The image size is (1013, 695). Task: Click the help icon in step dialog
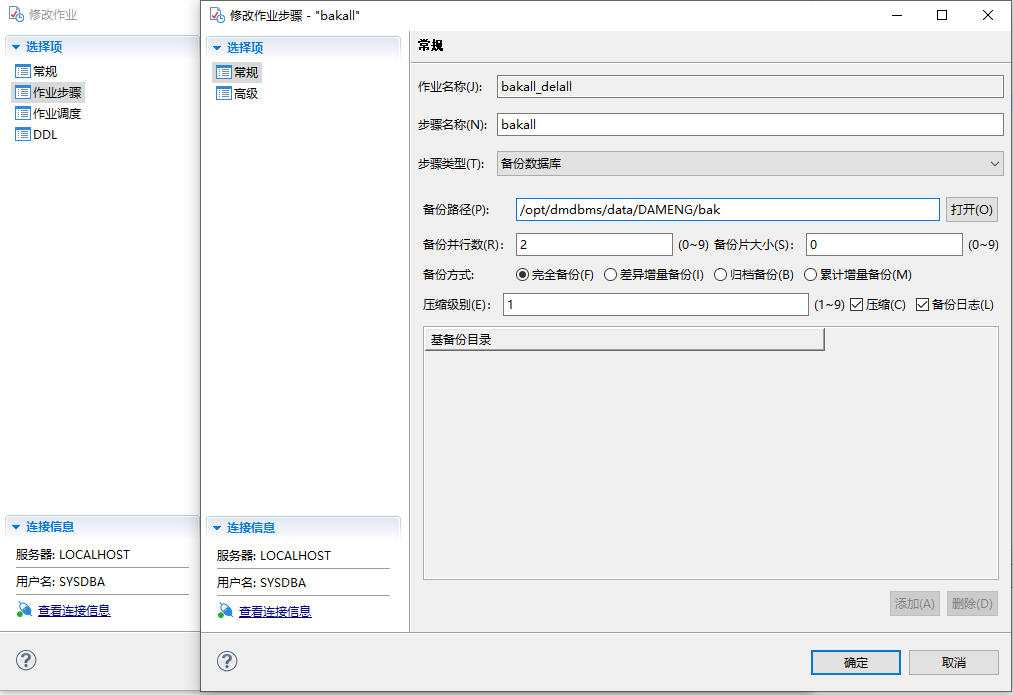[228, 661]
